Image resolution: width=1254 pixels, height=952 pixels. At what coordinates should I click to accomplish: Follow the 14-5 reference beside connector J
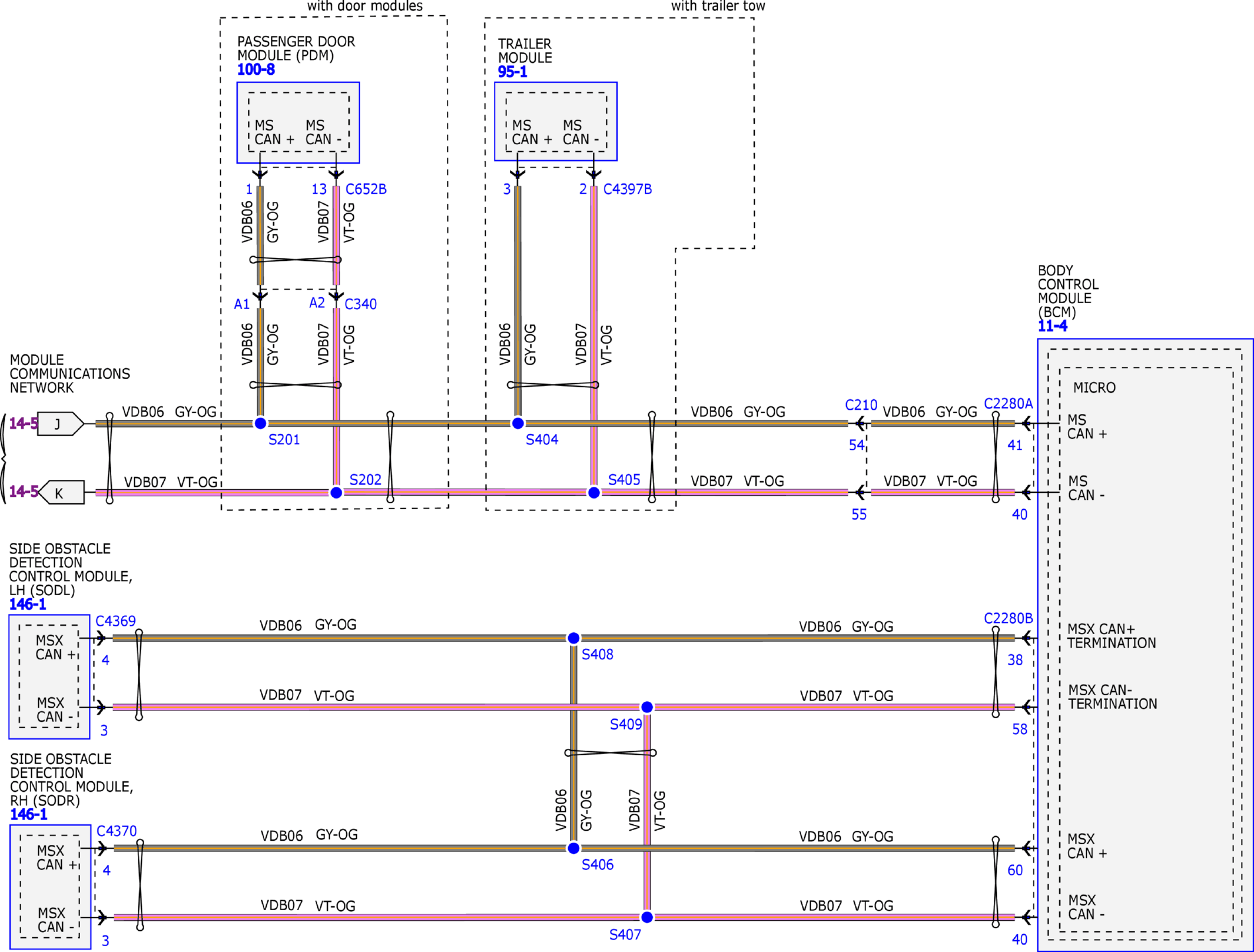[x=23, y=423]
